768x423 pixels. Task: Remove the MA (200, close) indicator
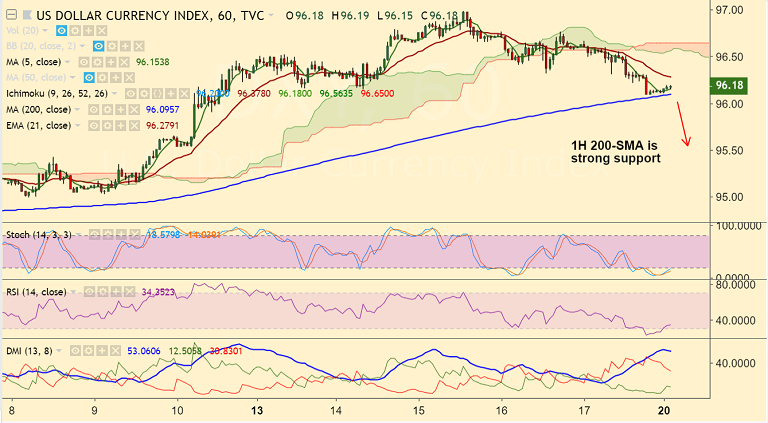point(134,110)
